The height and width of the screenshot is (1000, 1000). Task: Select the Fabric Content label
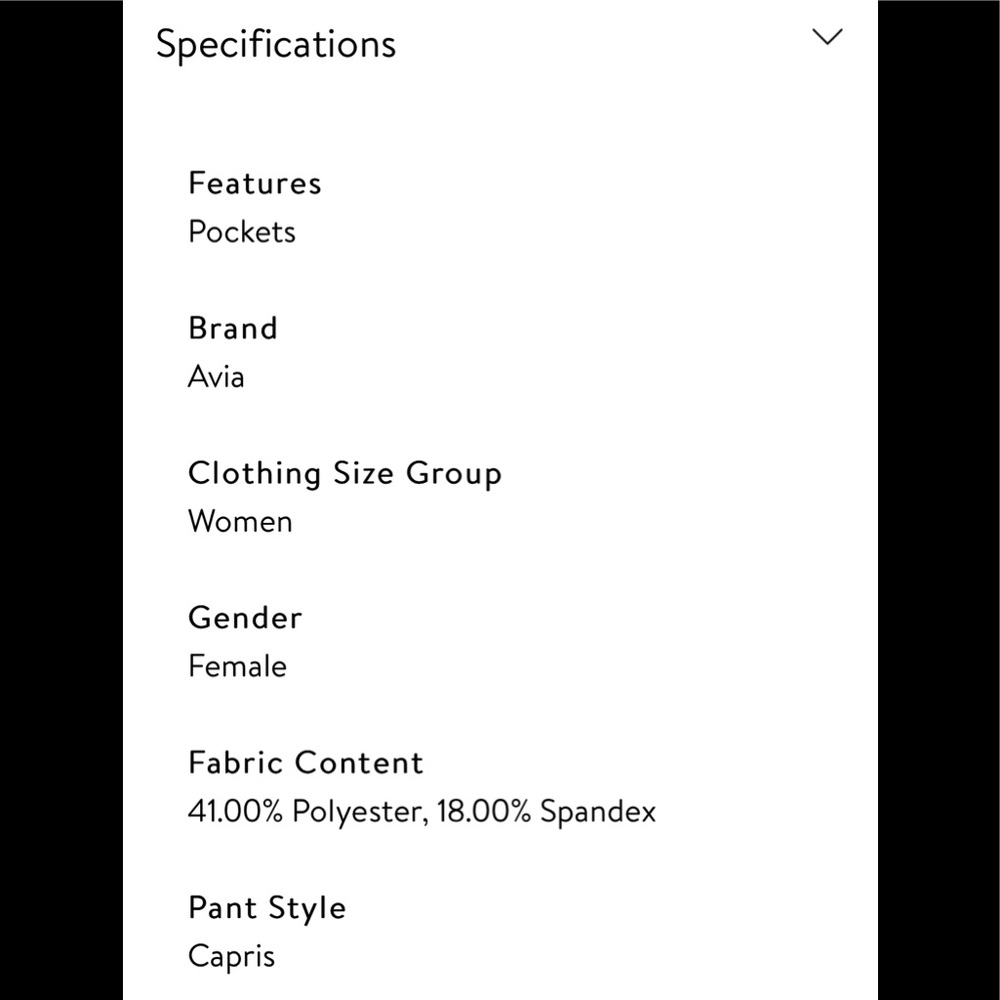tap(306, 763)
